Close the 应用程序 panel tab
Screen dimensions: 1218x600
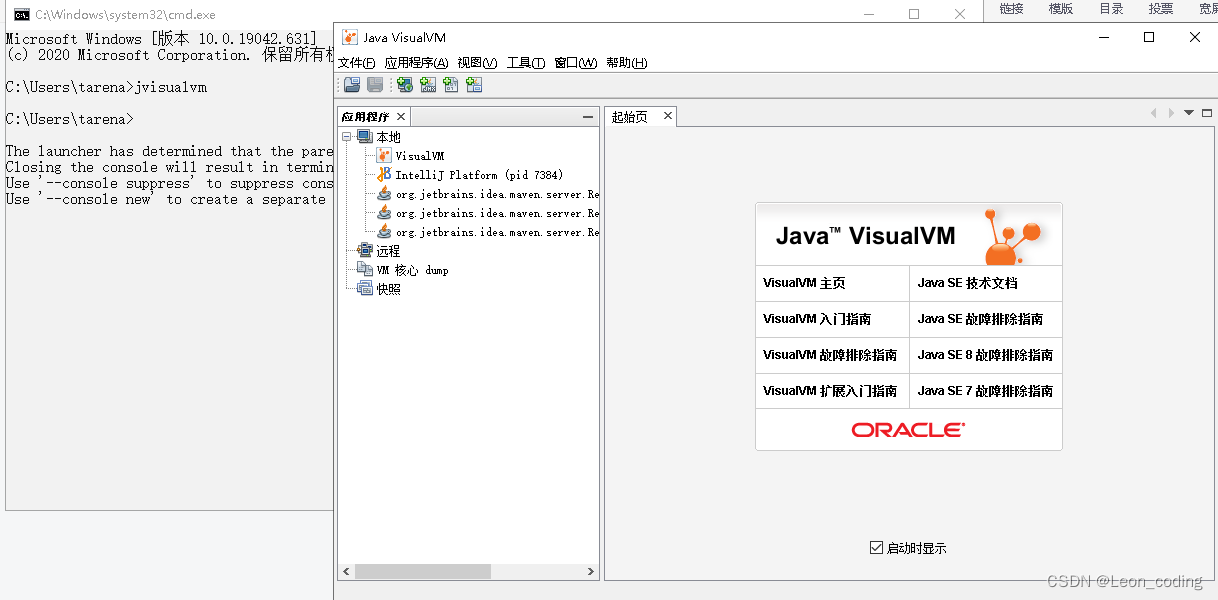pos(401,117)
